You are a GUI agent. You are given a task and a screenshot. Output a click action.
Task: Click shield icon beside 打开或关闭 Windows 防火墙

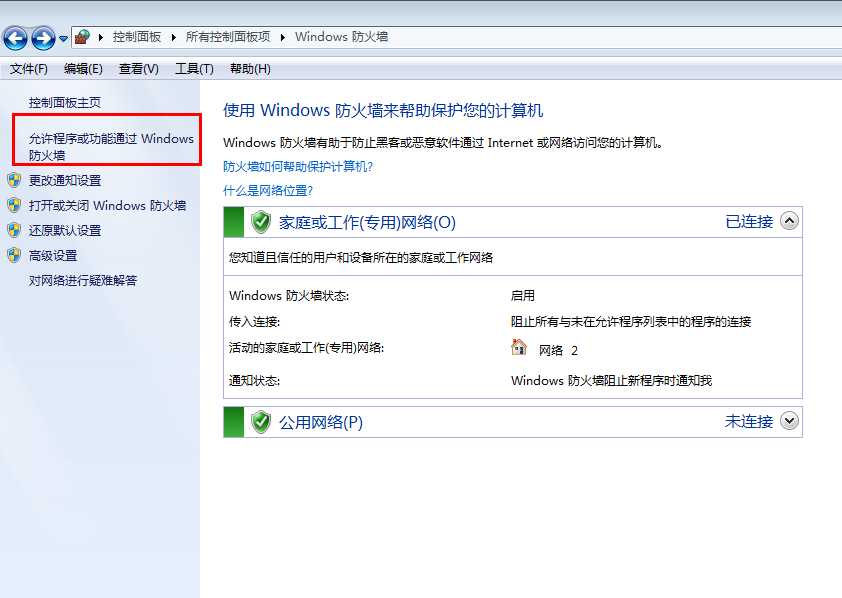tap(14, 205)
